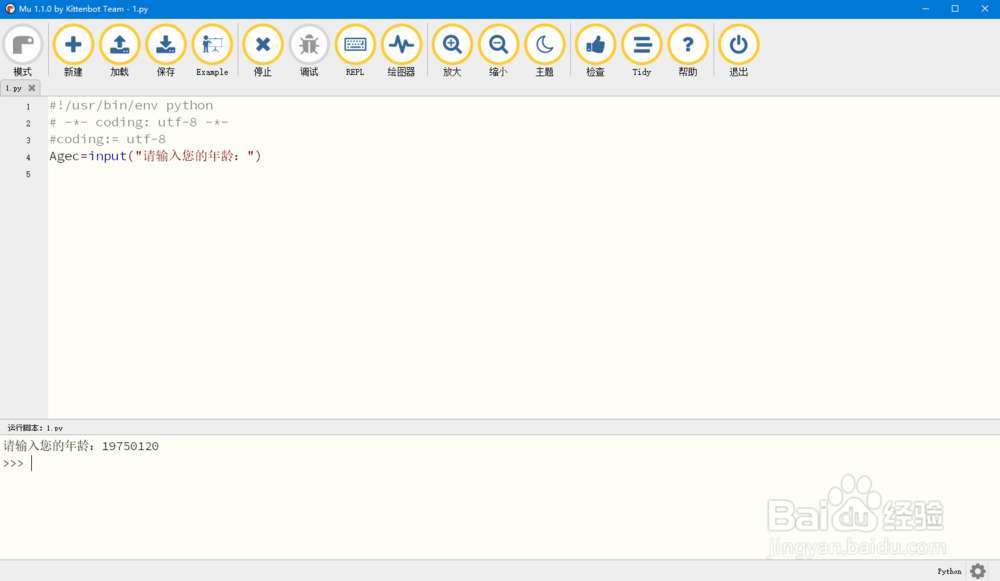1000x581 pixels.
Task: Open settings gear in status bar
Action: pos(978,571)
